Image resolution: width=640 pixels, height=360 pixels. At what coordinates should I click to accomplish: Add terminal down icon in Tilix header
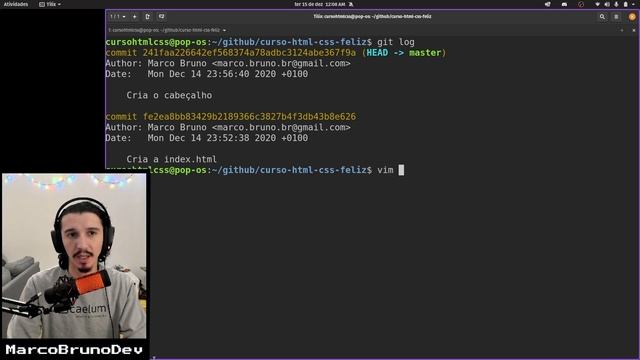162,17
